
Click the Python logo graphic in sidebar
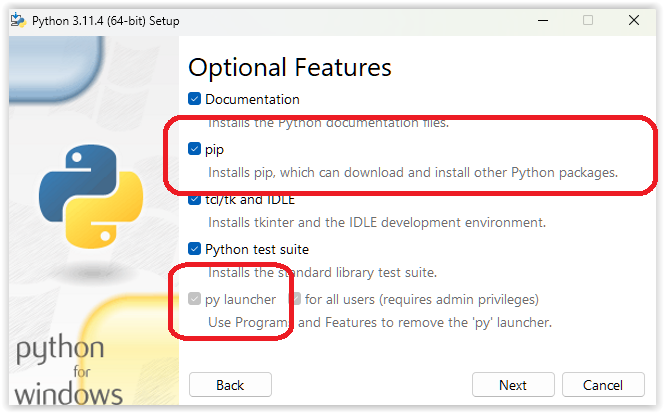click(91, 196)
